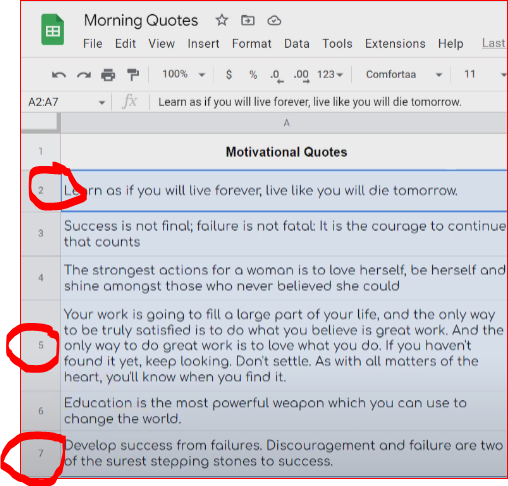Open the Format menu
508x486 pixels.
[252, 44]
